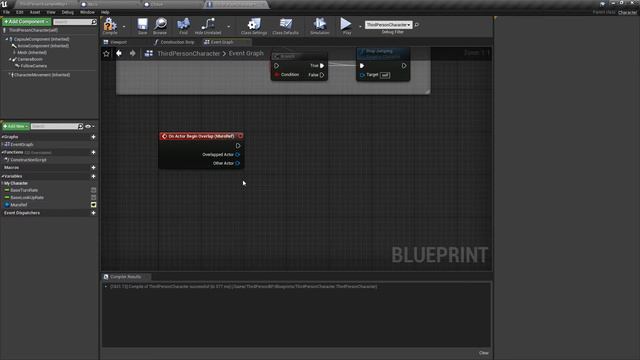Click the Branch node True exec pin
Screen dimensions: 640x360
322,66
